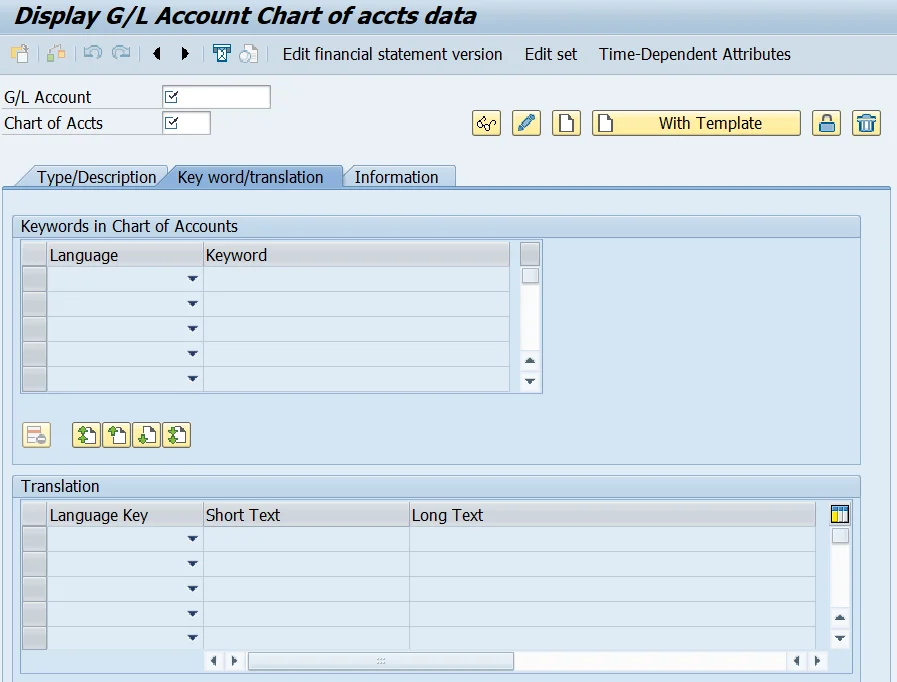The width and height of the screenshot is (897, 682).
Task: Open Language dropdown in first Keywords row
Action: (192, 279)
